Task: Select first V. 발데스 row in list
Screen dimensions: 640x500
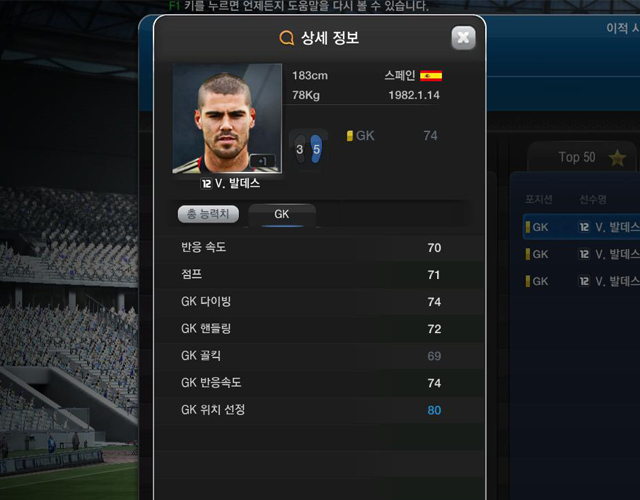Action: 581,227
